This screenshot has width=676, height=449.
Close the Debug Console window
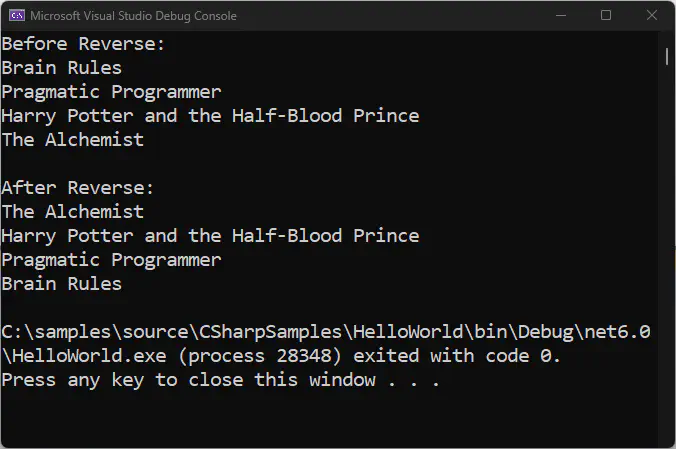tap(651, 16)
